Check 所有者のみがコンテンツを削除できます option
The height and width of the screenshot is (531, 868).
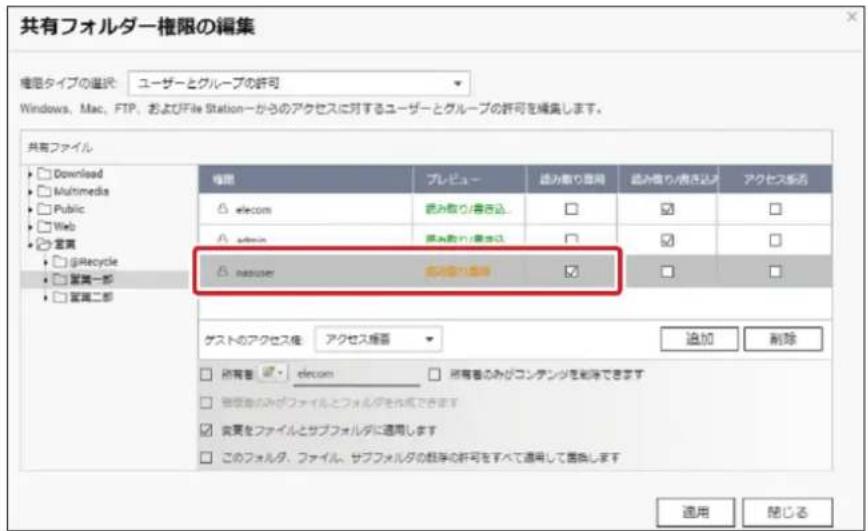[x=435, y=375]
